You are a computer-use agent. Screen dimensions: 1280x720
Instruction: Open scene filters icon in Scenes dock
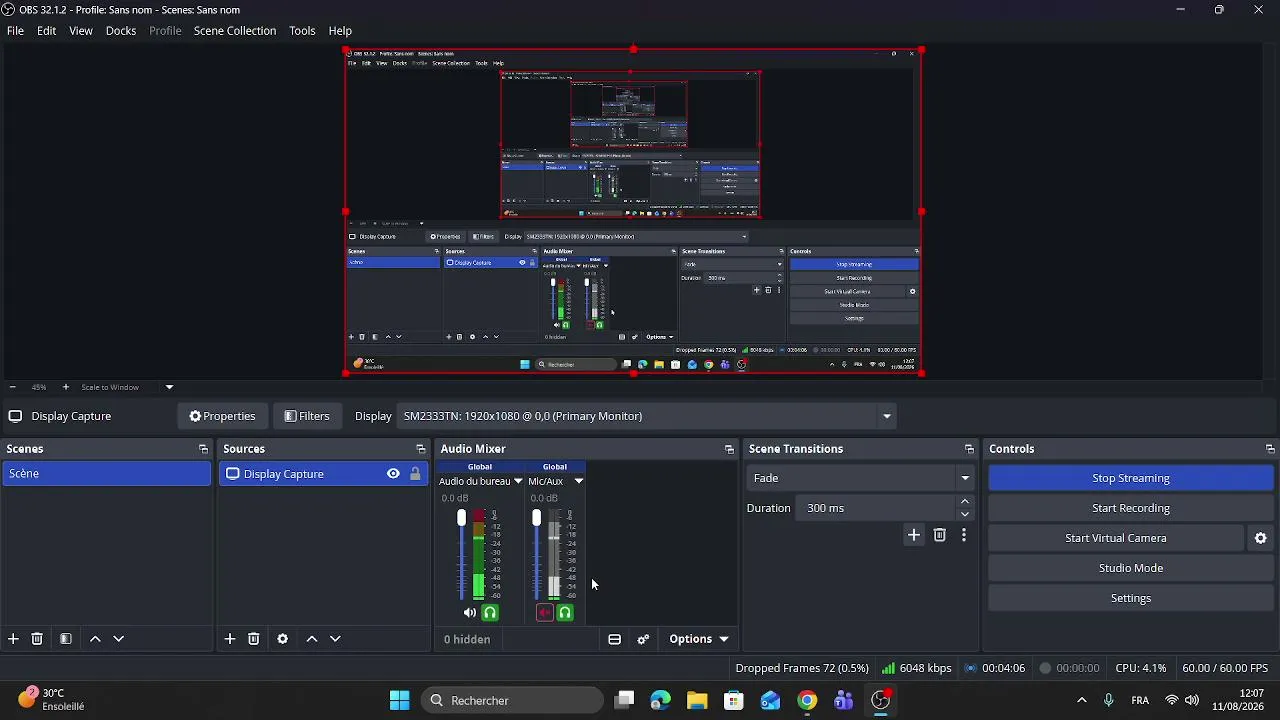coord(66,639)
